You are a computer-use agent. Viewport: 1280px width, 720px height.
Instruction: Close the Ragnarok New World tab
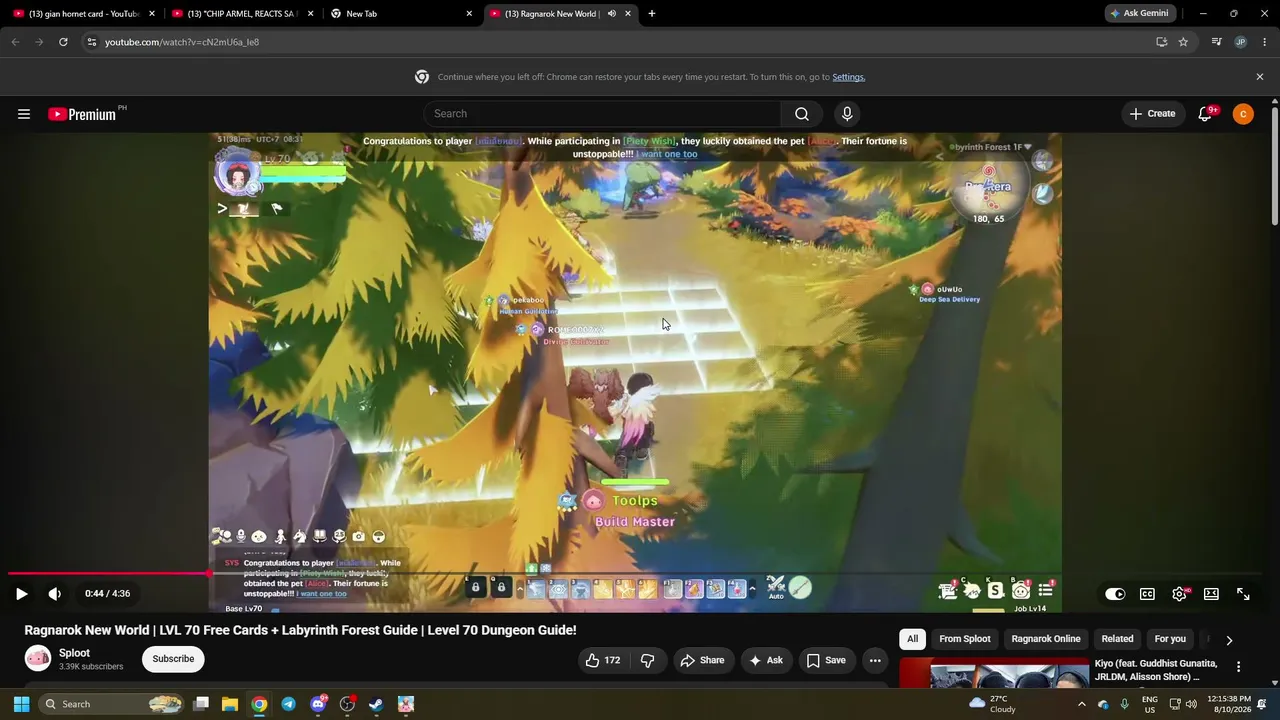coord(628,14)
